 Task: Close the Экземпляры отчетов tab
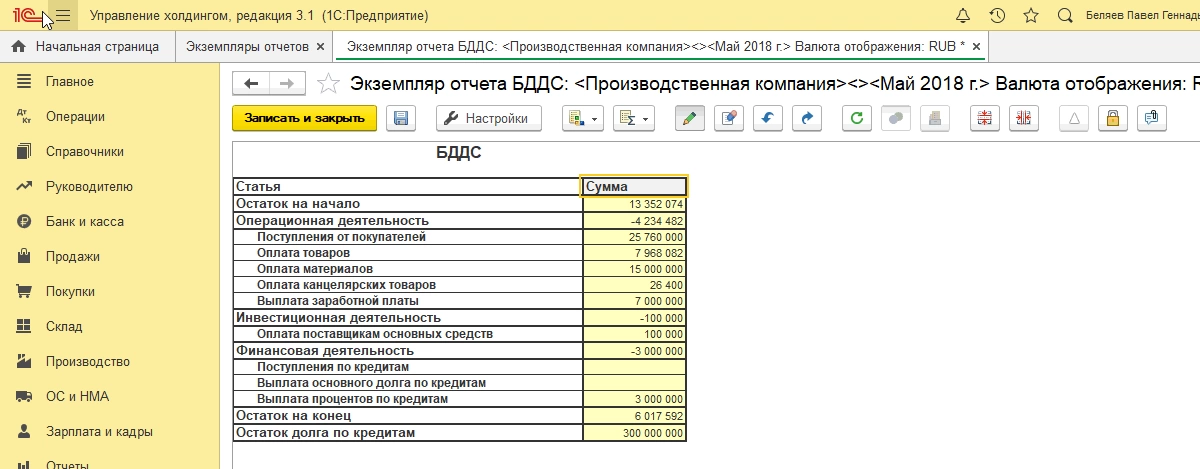(x=320, y=46)
